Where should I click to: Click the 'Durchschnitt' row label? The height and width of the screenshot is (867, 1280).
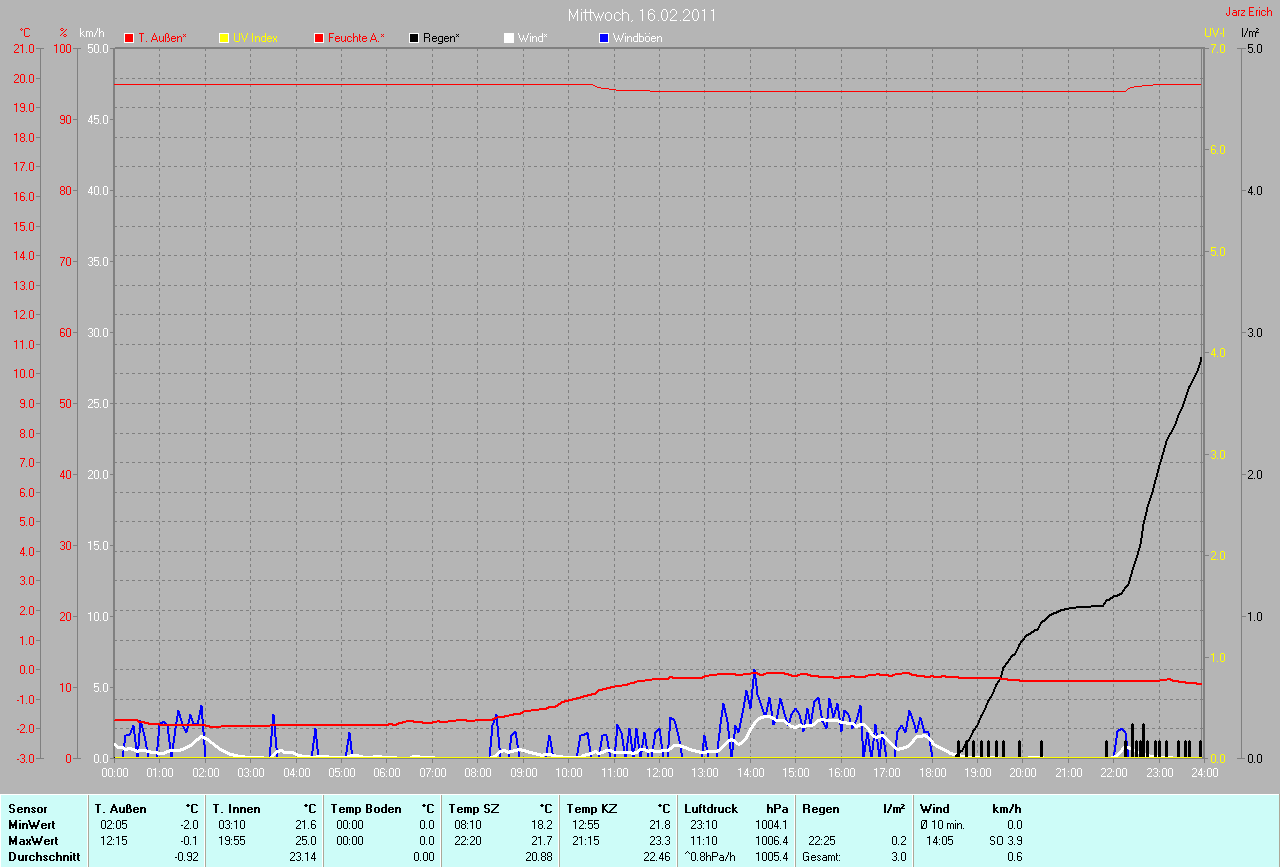(x=43, y=857)
